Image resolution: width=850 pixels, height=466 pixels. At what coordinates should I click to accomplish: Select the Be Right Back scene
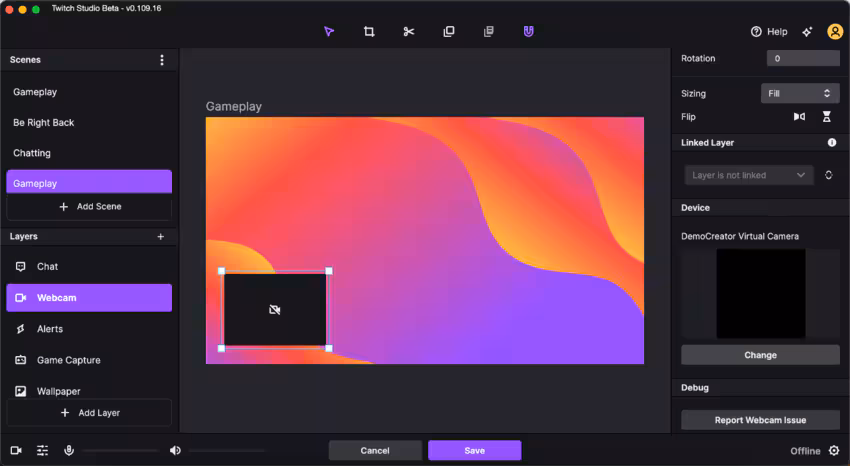(89, 122)
